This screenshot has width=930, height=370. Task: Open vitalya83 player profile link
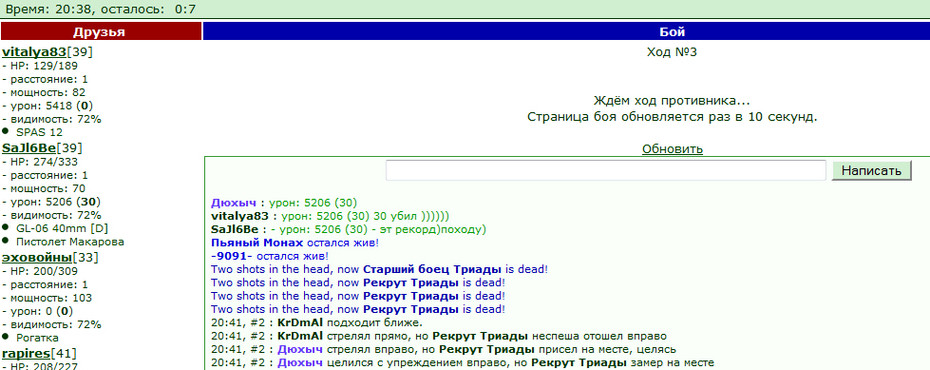click(34, 52)
